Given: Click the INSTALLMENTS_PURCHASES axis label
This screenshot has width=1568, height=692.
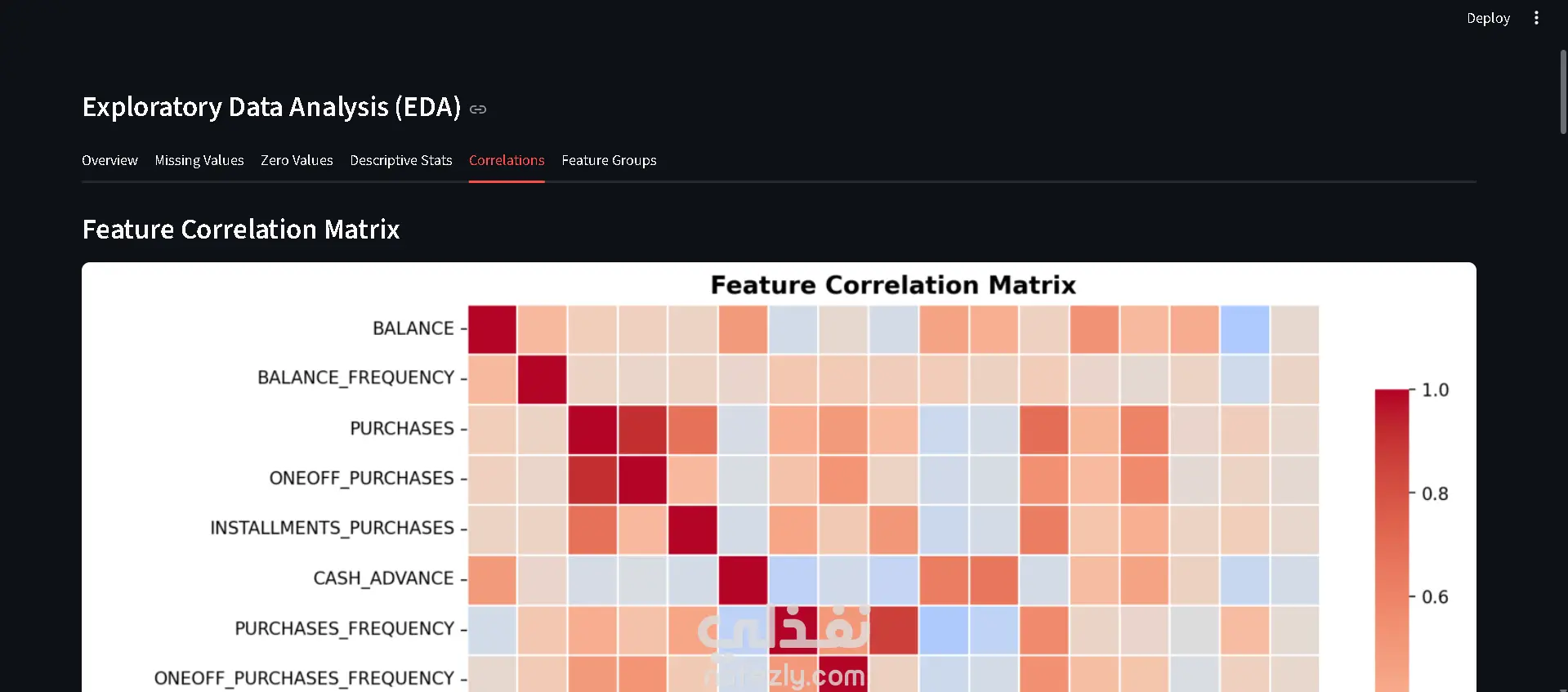Looking at the screenshot, I should [332, 528].
